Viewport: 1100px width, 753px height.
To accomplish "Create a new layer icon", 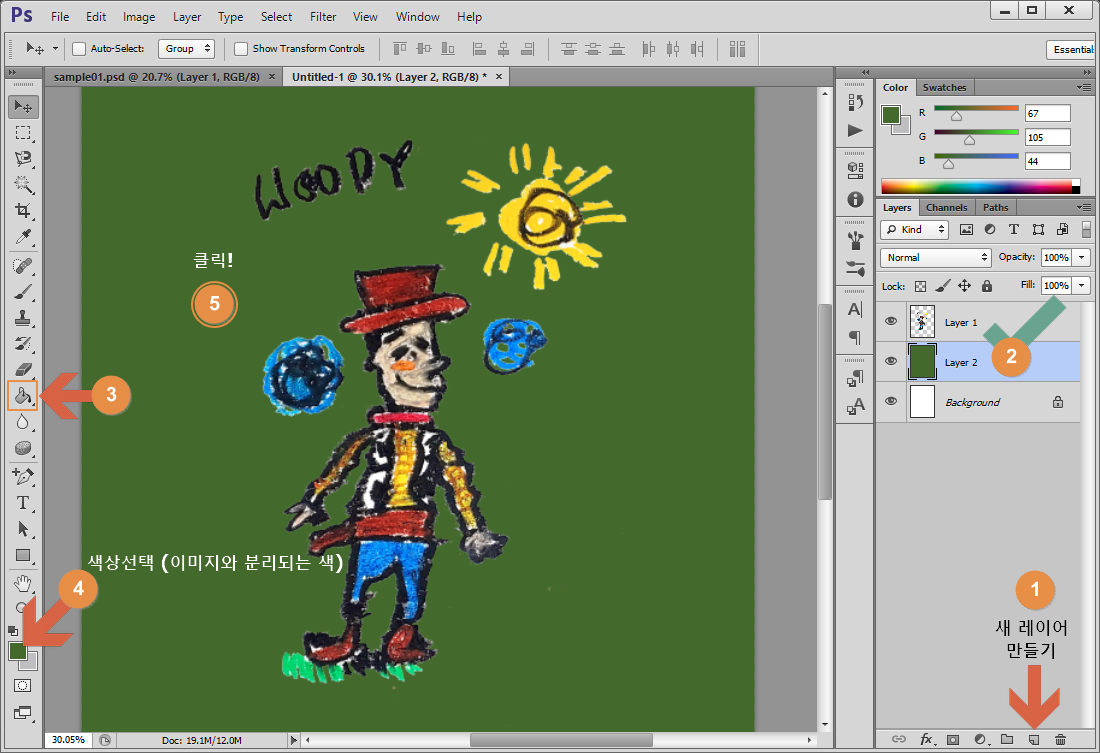I will coord(1033,740).
